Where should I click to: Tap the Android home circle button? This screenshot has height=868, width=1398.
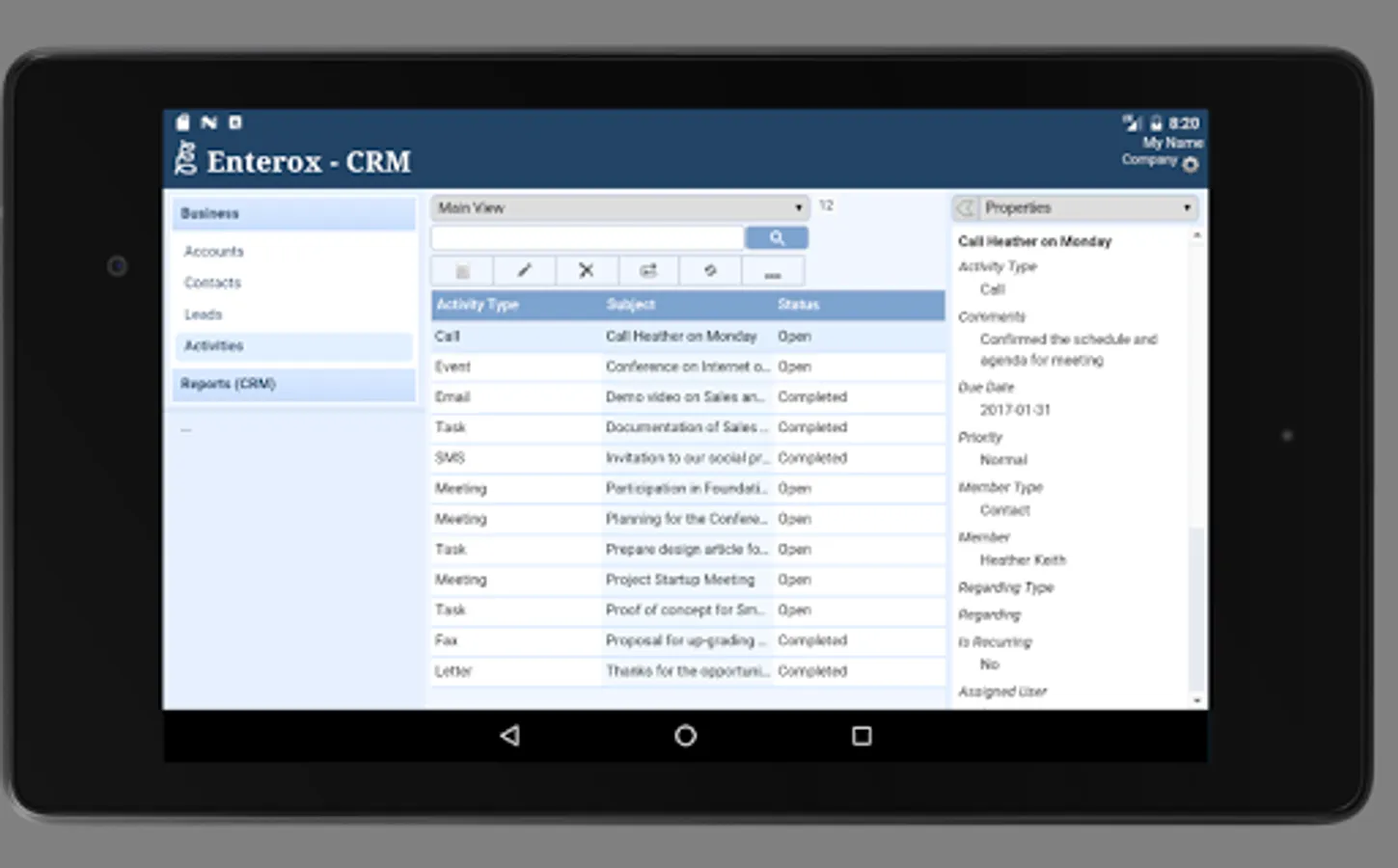point(685,736)
